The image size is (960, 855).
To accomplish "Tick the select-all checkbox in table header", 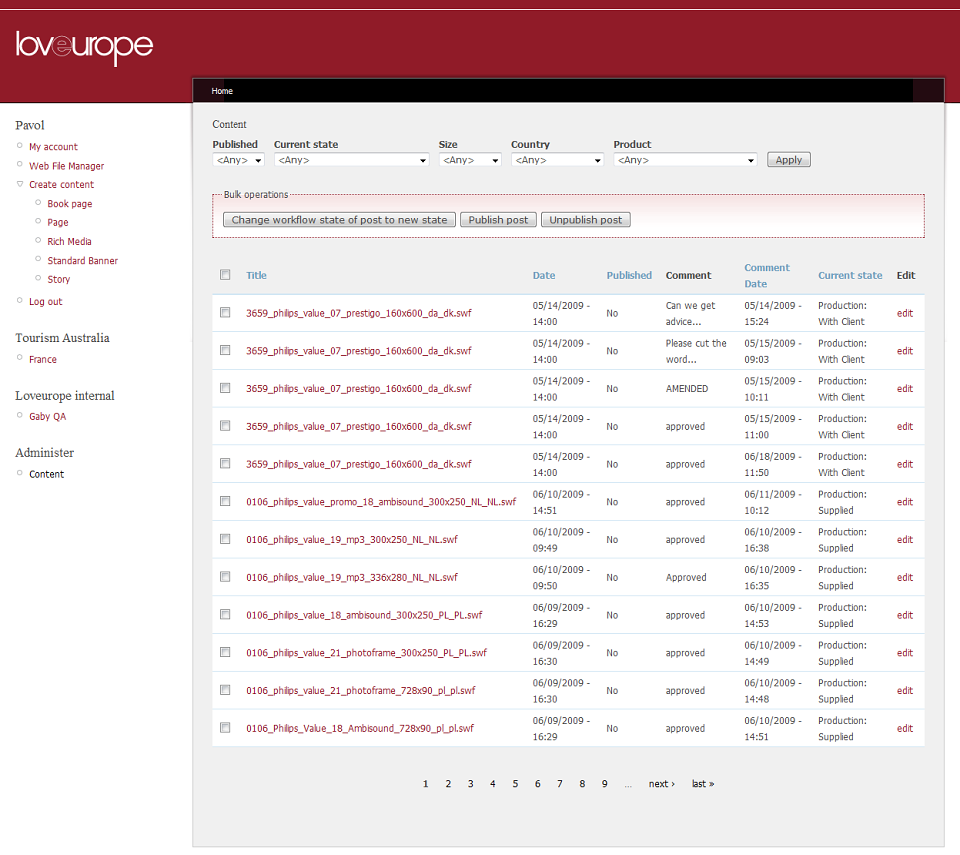I will pos(225,274).
